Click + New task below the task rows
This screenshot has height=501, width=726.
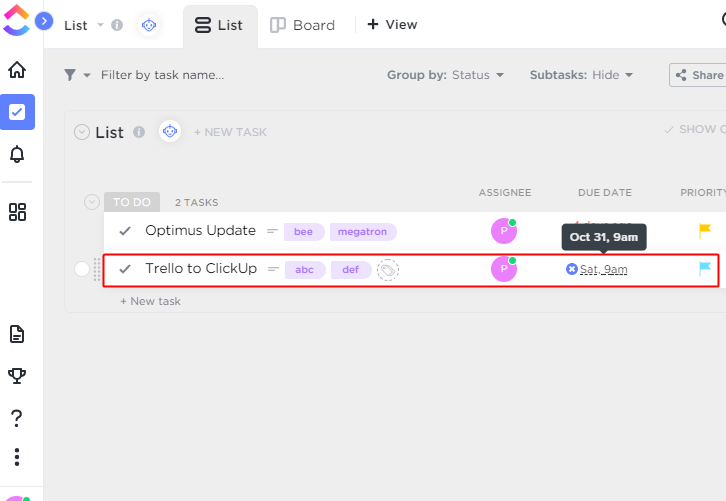point(150,301)
